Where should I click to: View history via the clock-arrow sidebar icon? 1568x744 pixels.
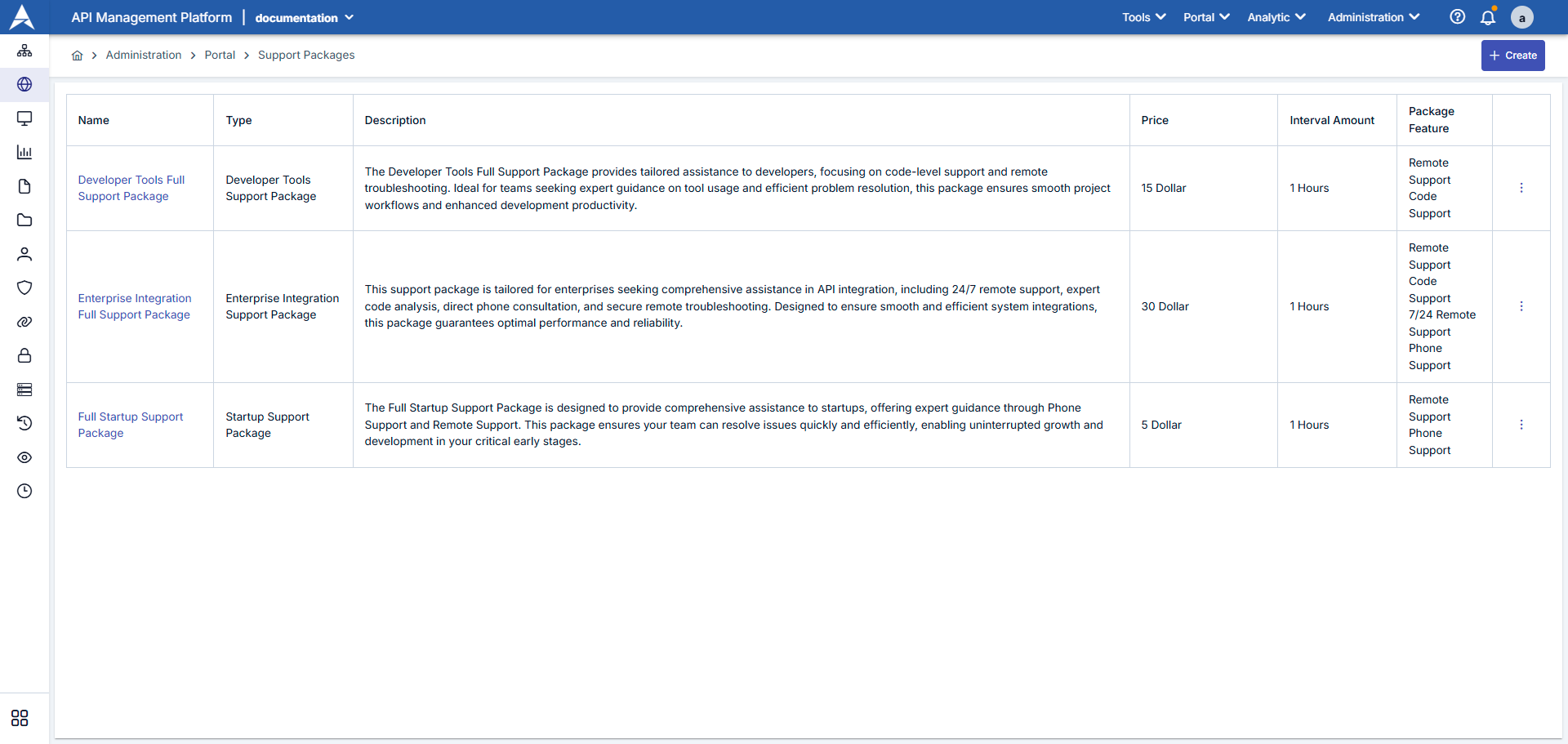[x=24, y=423]
